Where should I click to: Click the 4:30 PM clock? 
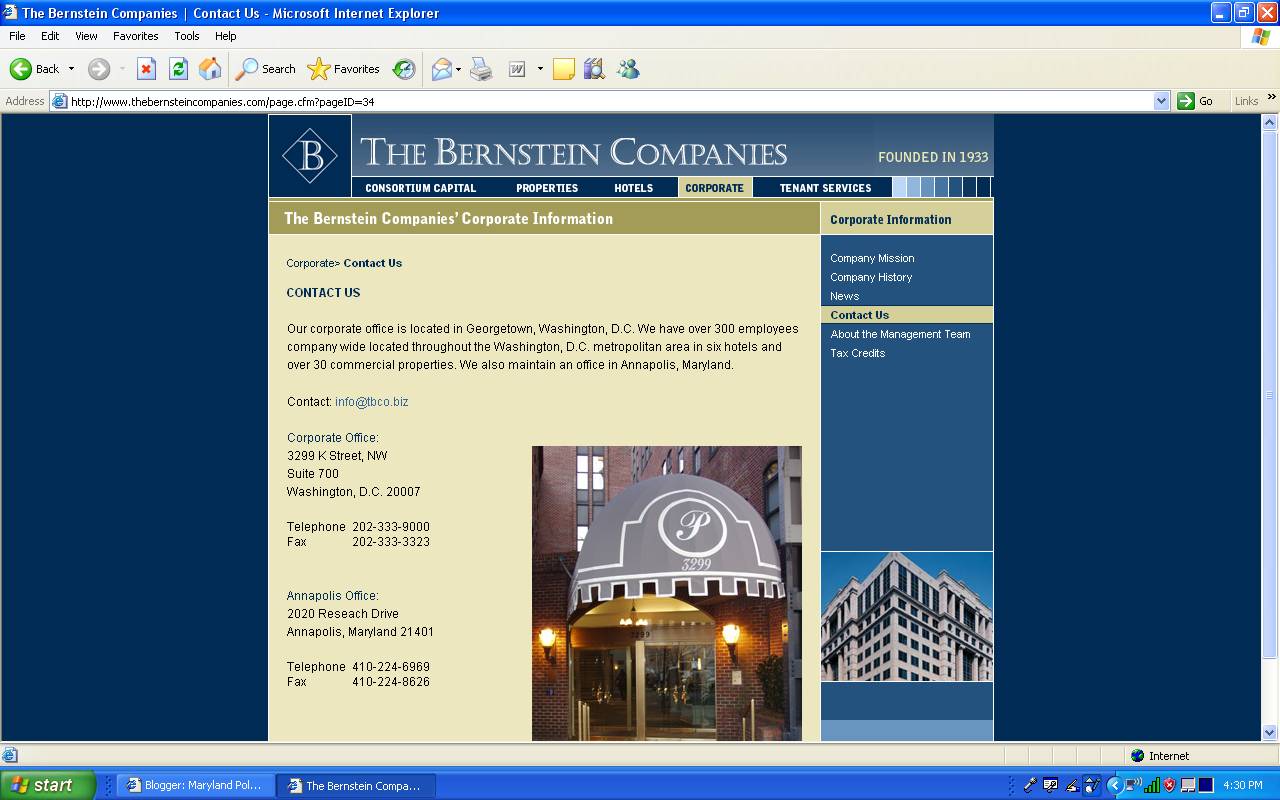[1242, 786]
